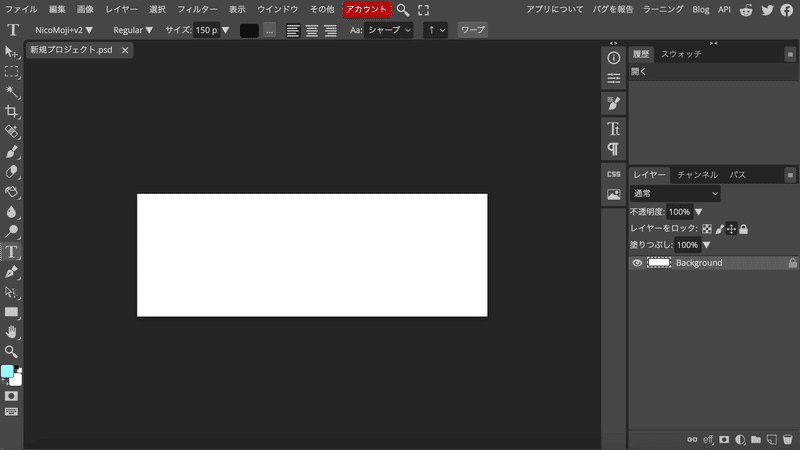
Task: Select the Spot Healing tool
Action: (11, 132)
